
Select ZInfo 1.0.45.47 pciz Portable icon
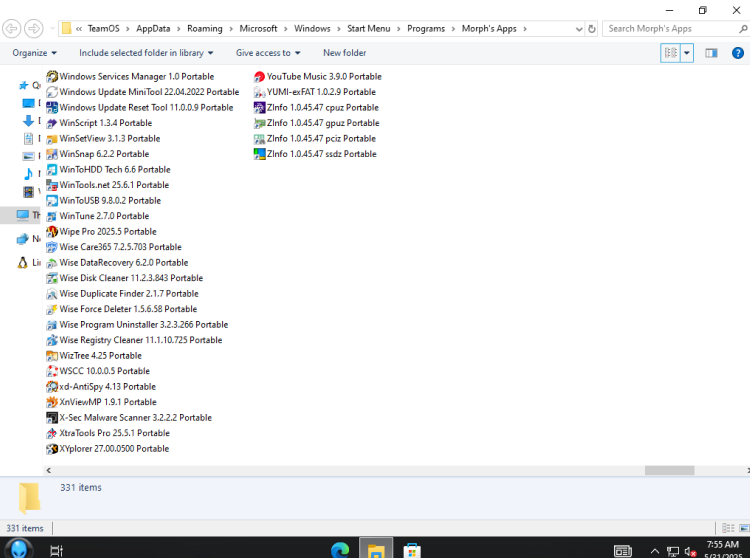[x=259, y=139]
